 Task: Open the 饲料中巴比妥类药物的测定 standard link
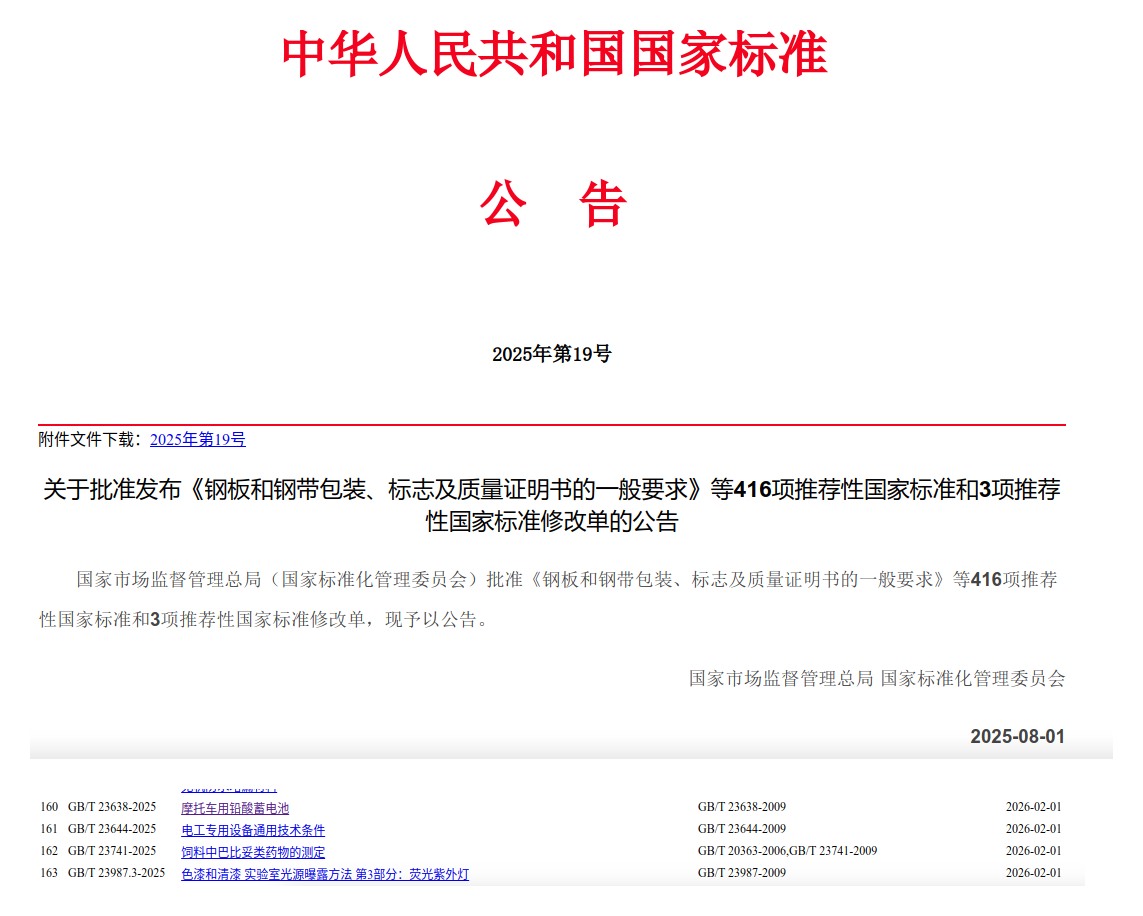(252, 852)
